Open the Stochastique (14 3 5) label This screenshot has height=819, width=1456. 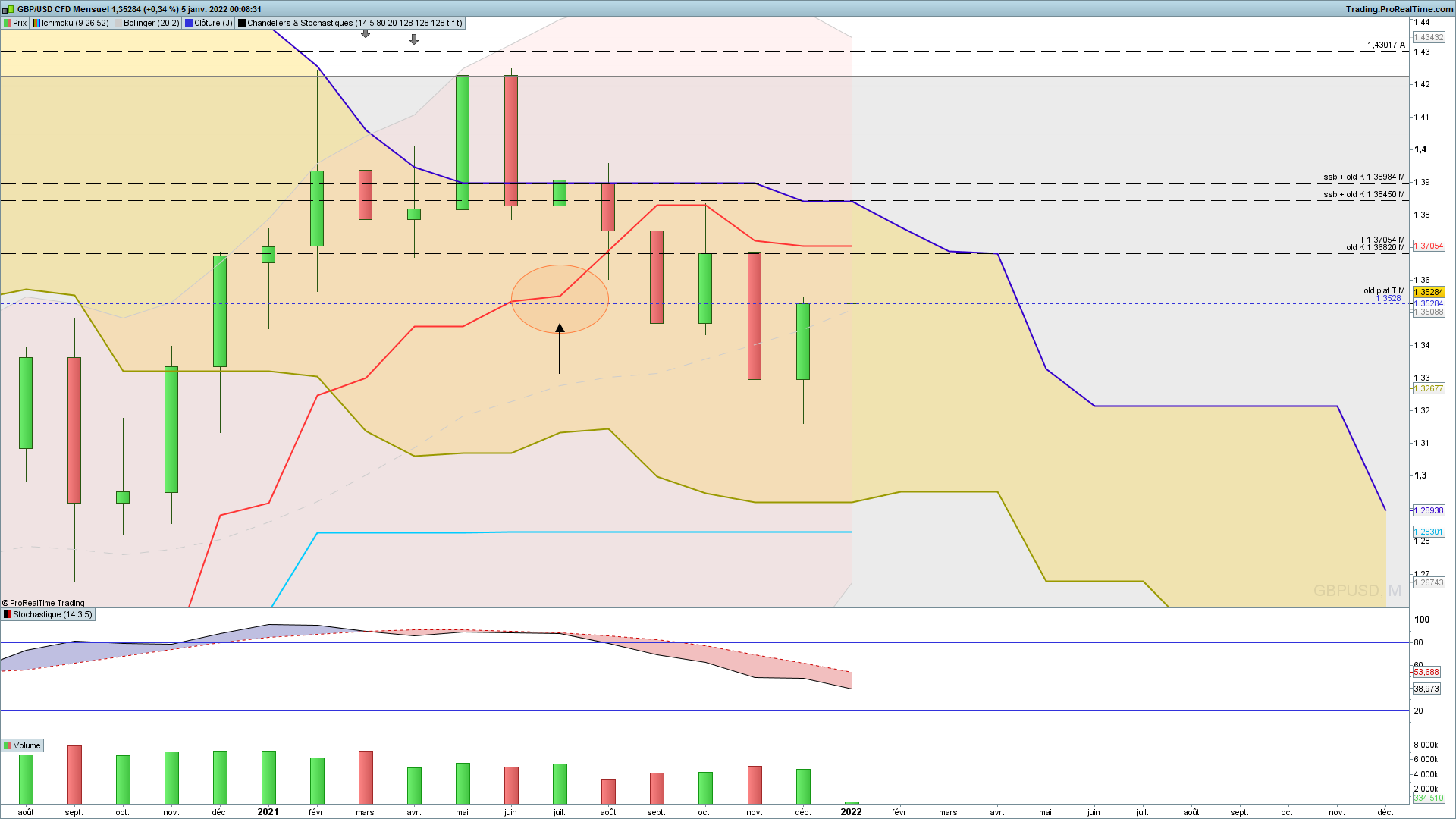coord(52,614)
